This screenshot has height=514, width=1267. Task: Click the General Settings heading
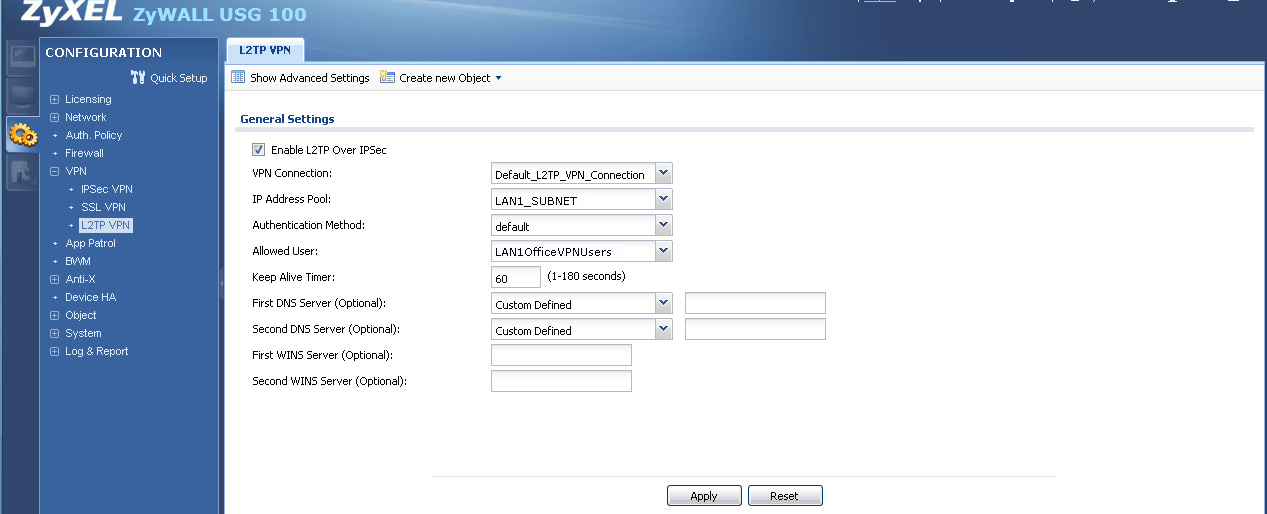[x=287, y=119]
